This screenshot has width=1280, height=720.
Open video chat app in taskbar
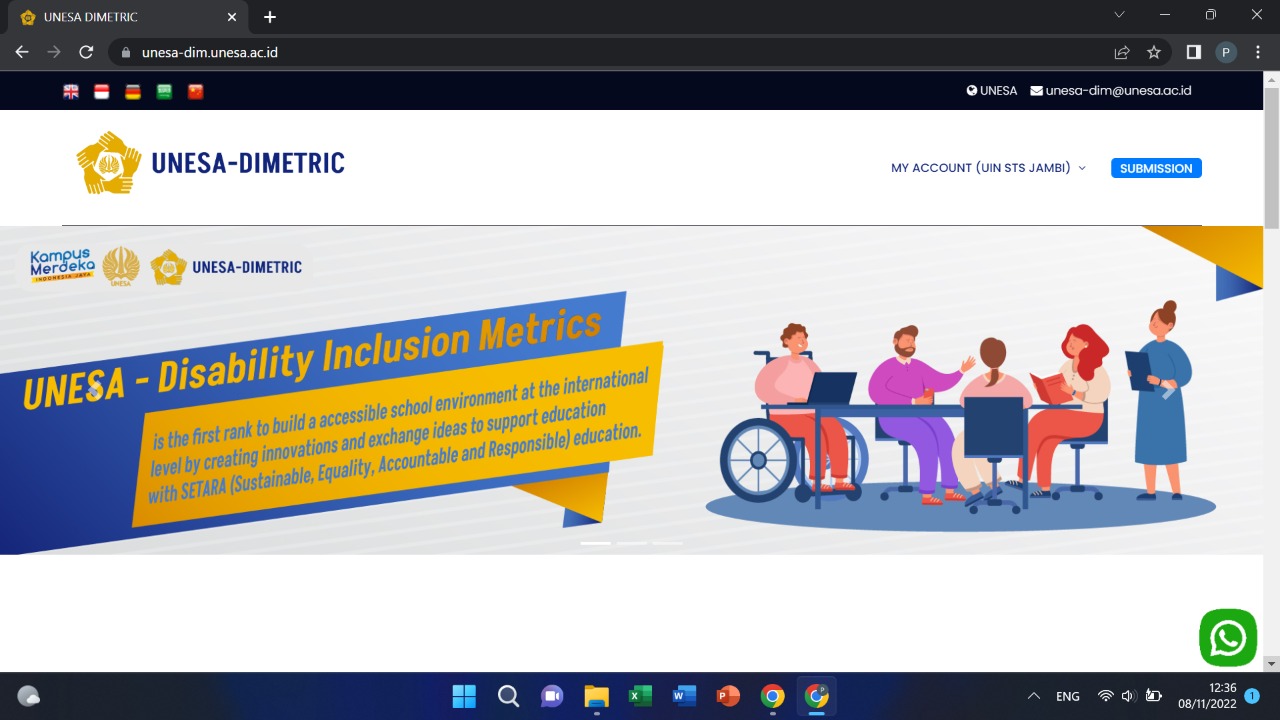pos(552,696)
